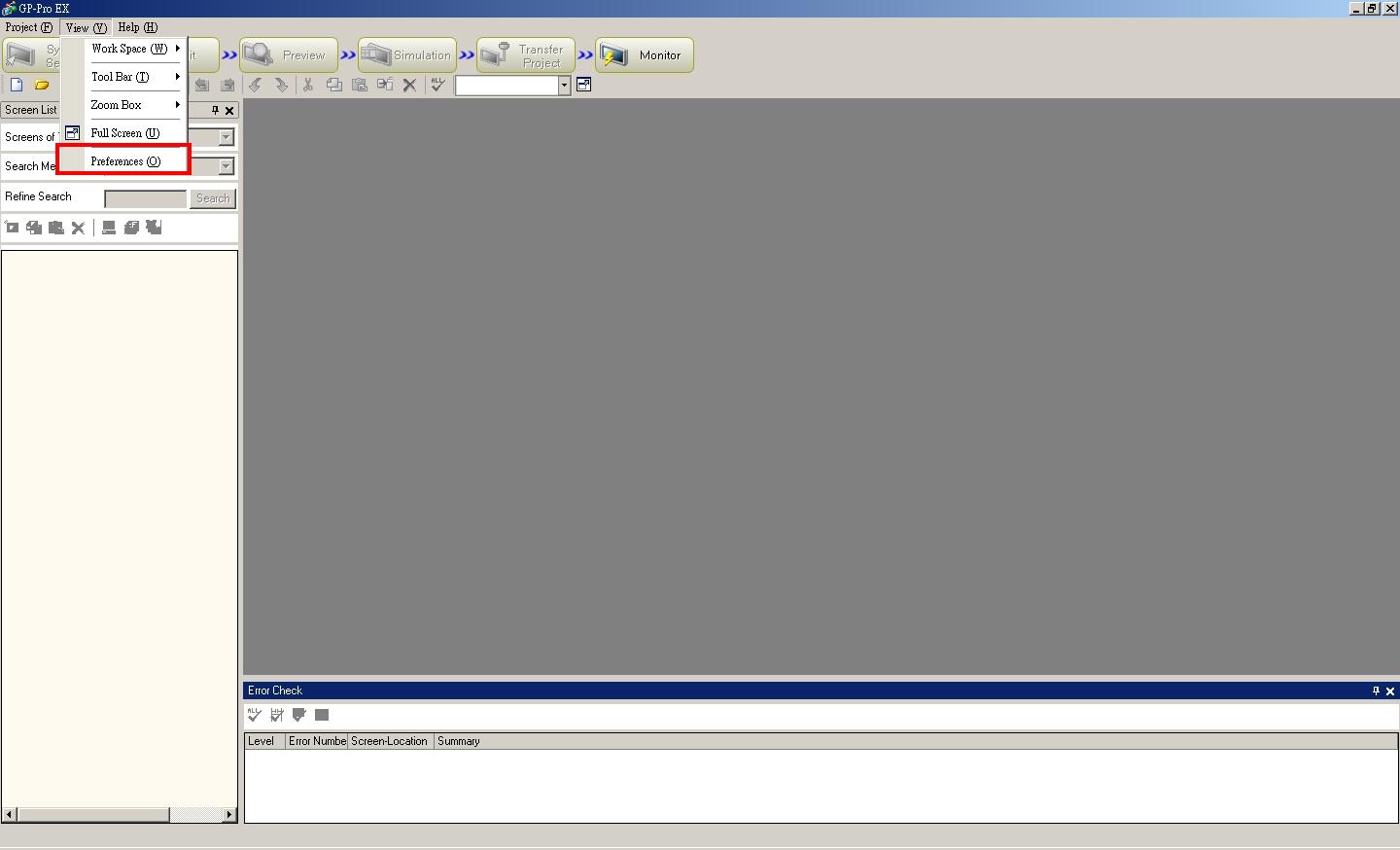This screenshot has height=850, width=1400.
Task: Close the Screen List panel
Action: [230, 111]
